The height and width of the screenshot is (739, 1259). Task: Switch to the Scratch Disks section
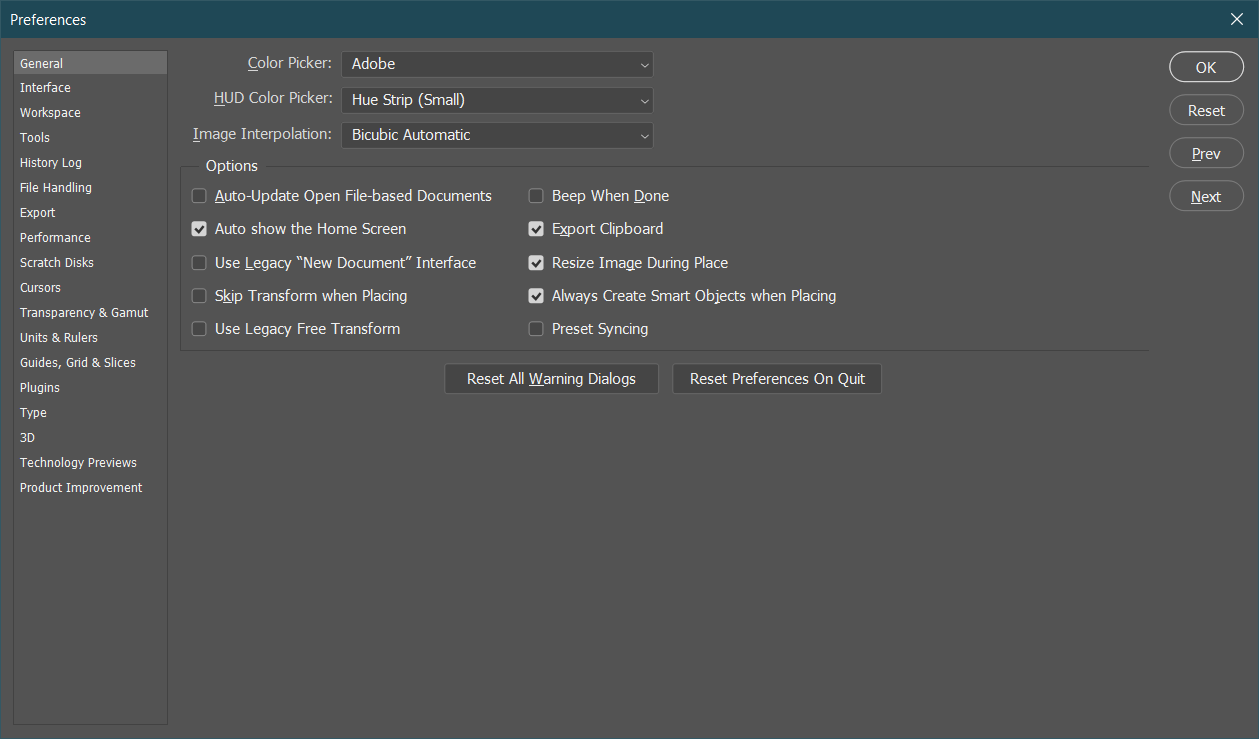[56, 262]
